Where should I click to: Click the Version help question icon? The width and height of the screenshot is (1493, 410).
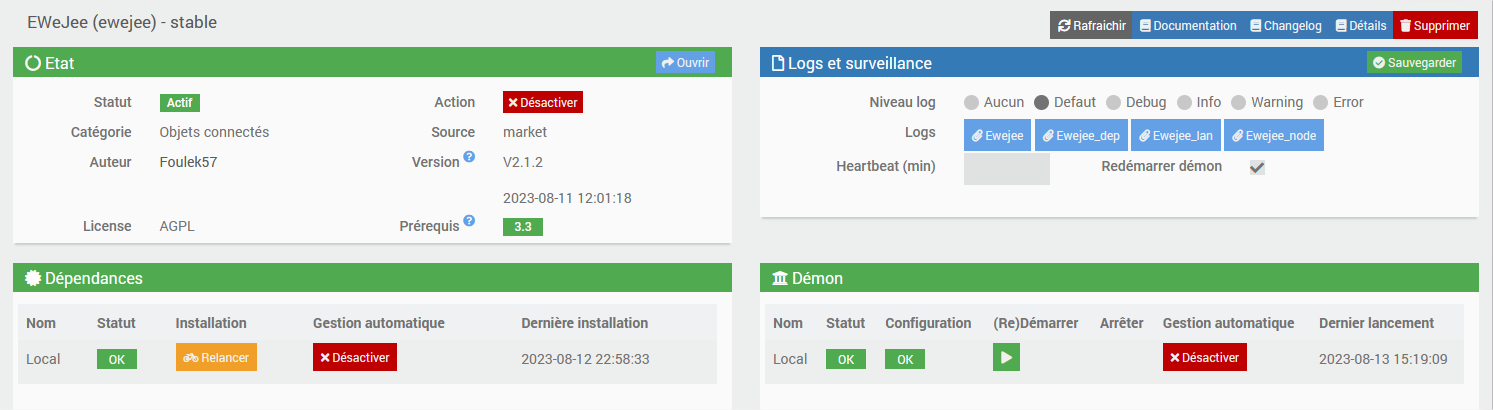pos(469,158)
